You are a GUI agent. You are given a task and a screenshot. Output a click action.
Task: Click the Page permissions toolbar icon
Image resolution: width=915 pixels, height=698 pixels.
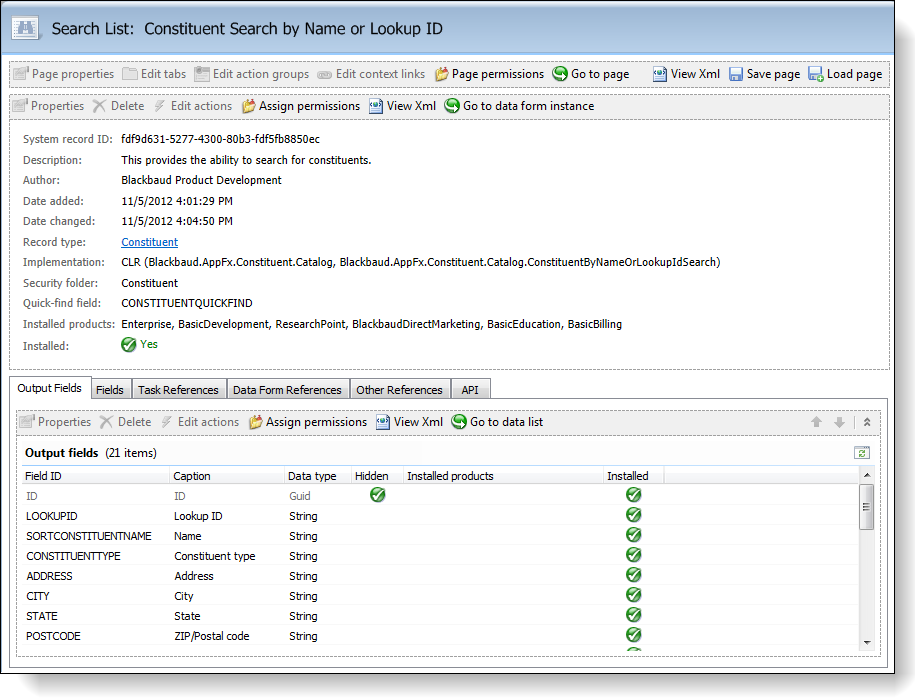(442, 74)
